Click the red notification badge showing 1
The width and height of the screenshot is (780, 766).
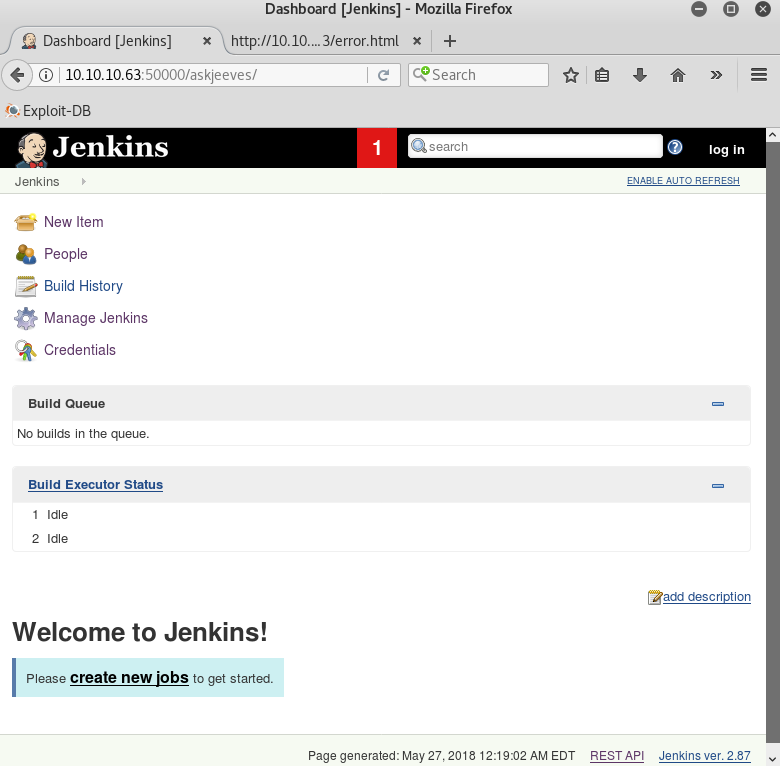tap(377, 148)
